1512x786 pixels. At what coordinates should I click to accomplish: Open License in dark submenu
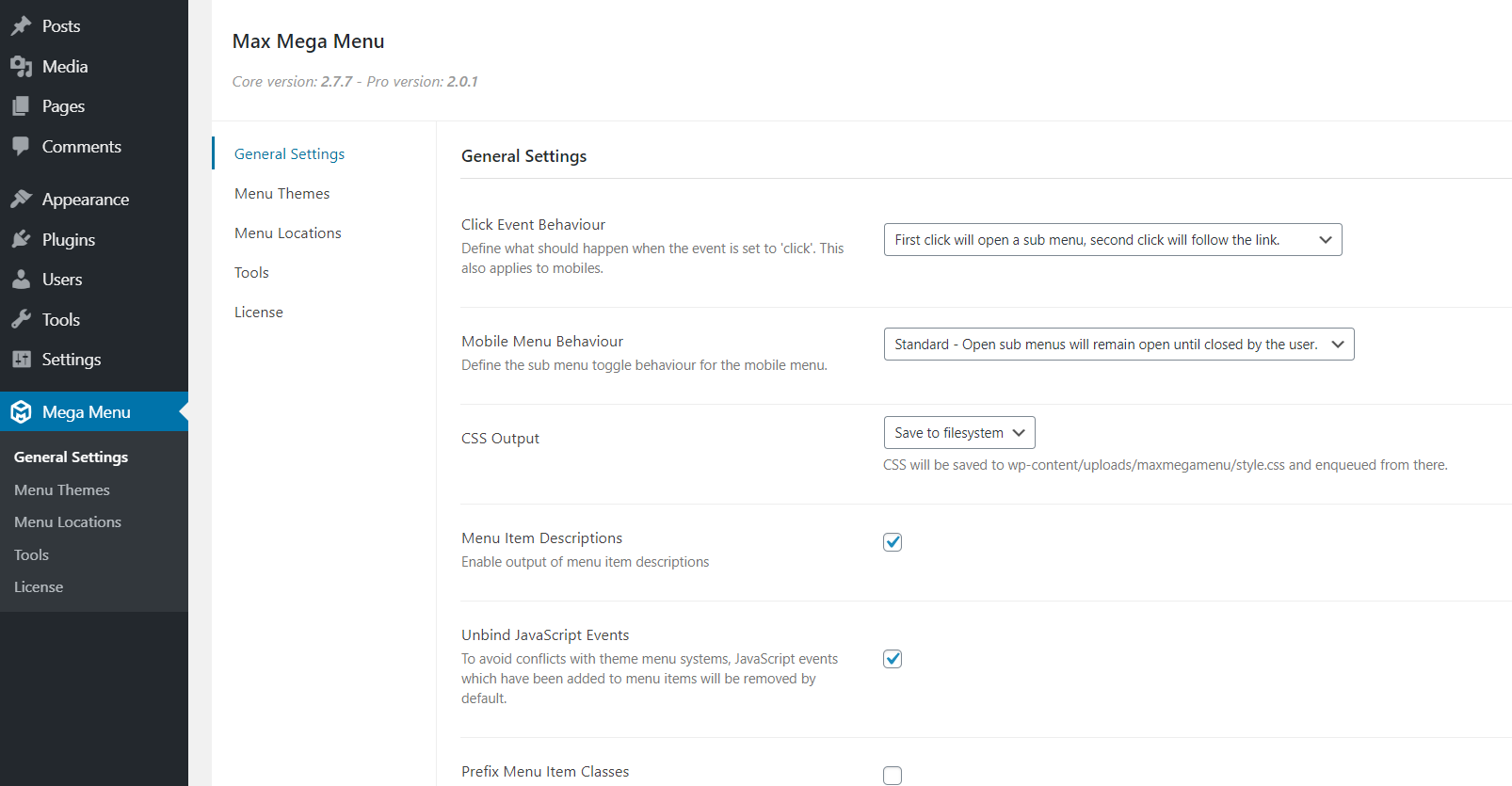click(x=39, y=587)
